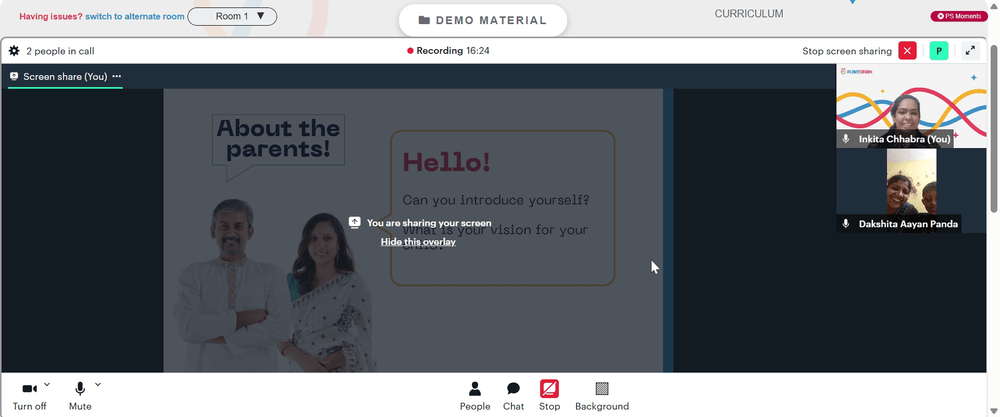Open Screen share options three-dot menu

point(117,77)
